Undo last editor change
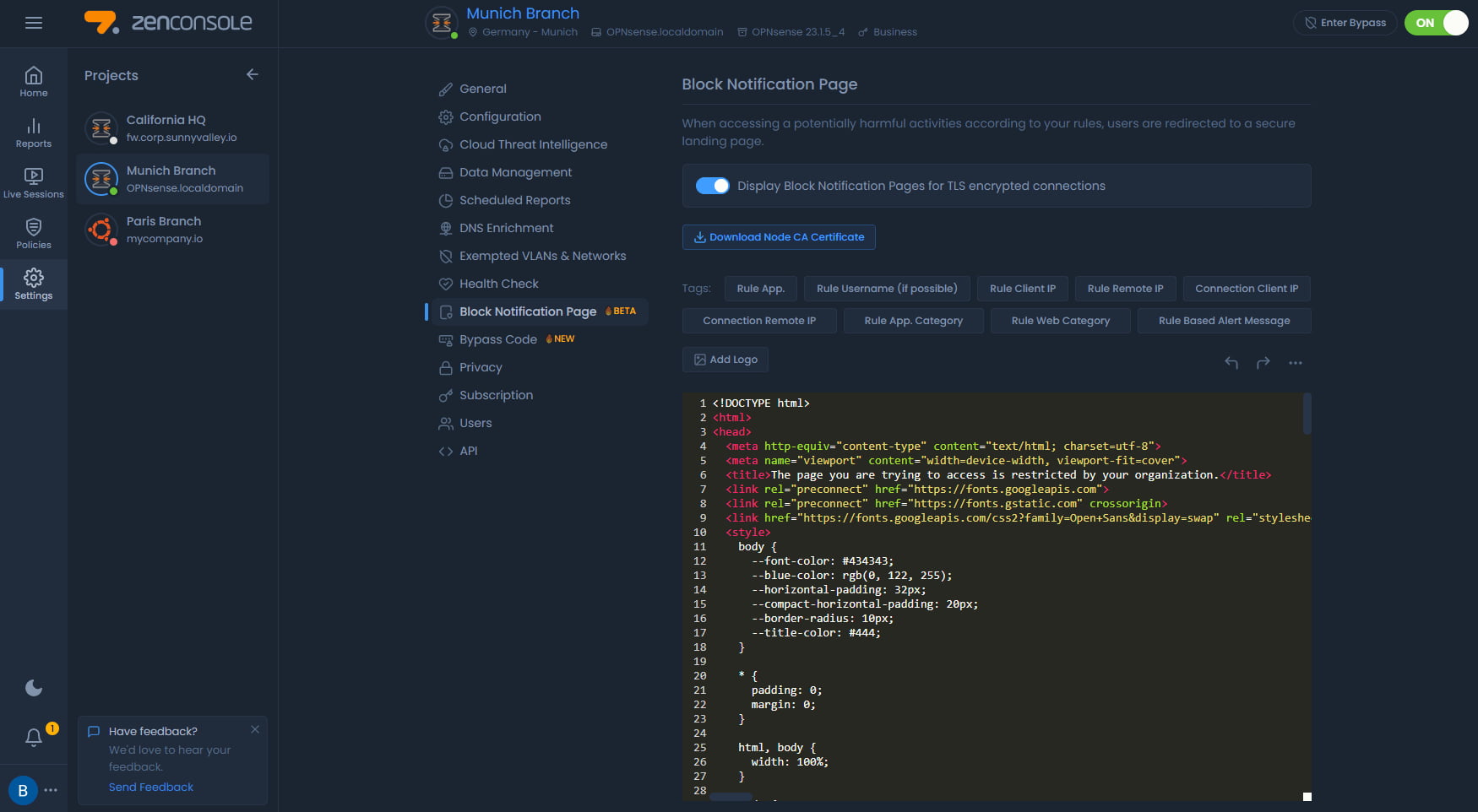The height and width of the screenshot is (812, 1478). tap(1231, 363)
